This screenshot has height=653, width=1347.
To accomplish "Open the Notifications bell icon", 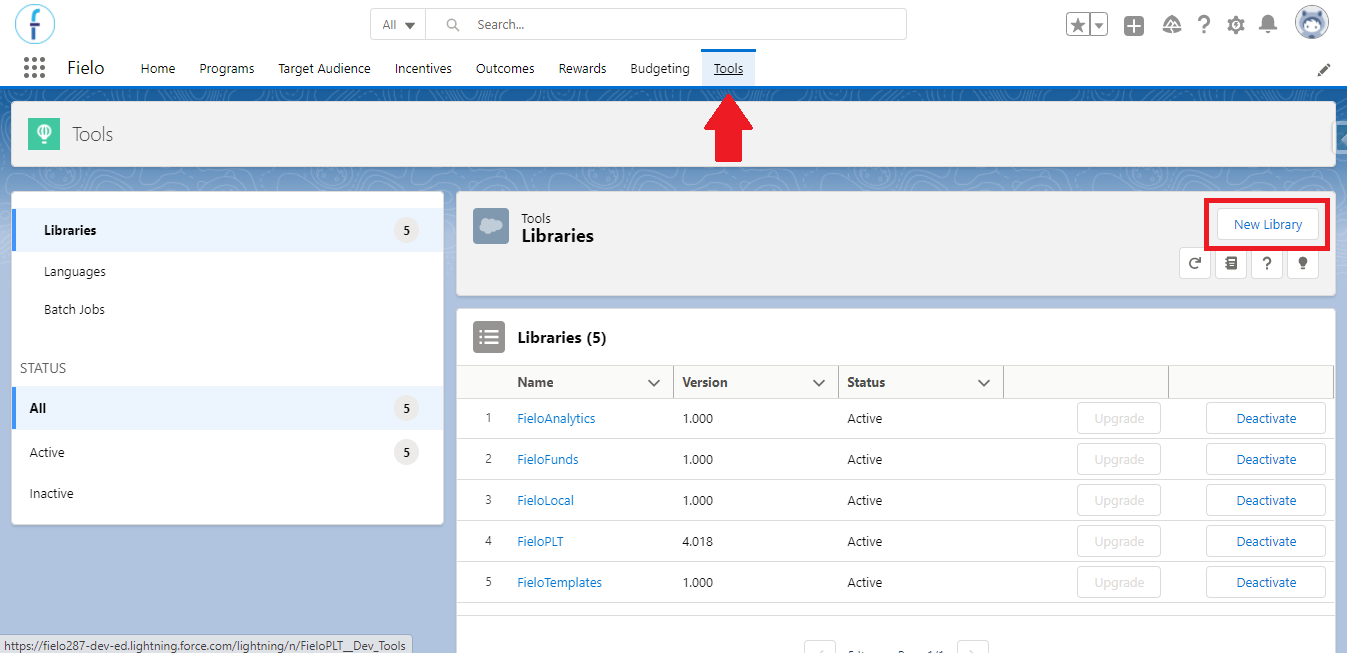I will pos(1268,25).
